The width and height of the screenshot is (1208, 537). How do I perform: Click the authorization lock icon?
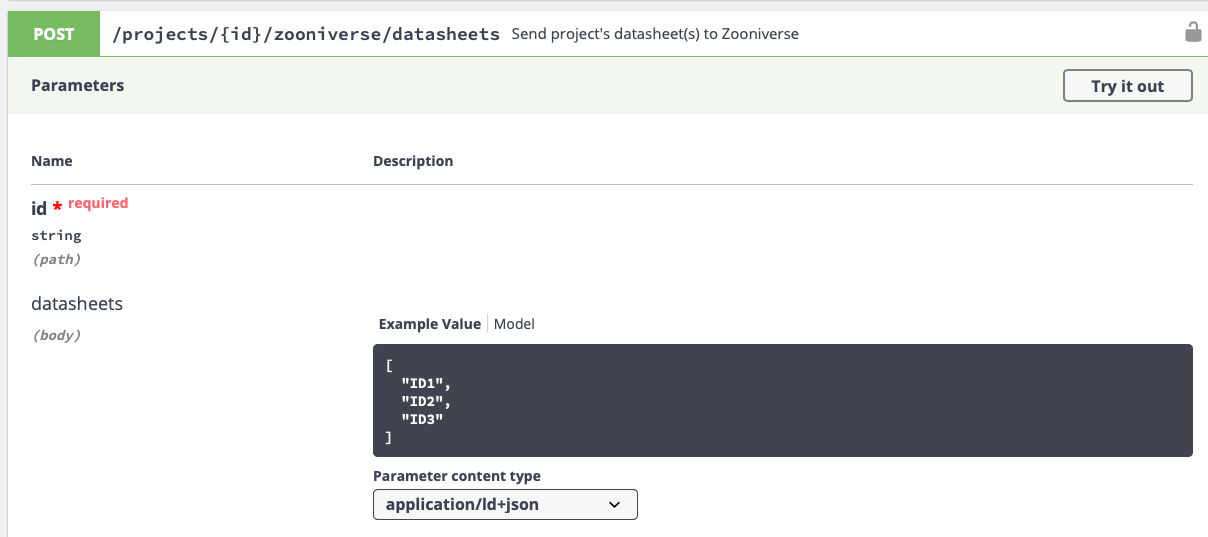pyautogui.click(x=1192, y=33)
